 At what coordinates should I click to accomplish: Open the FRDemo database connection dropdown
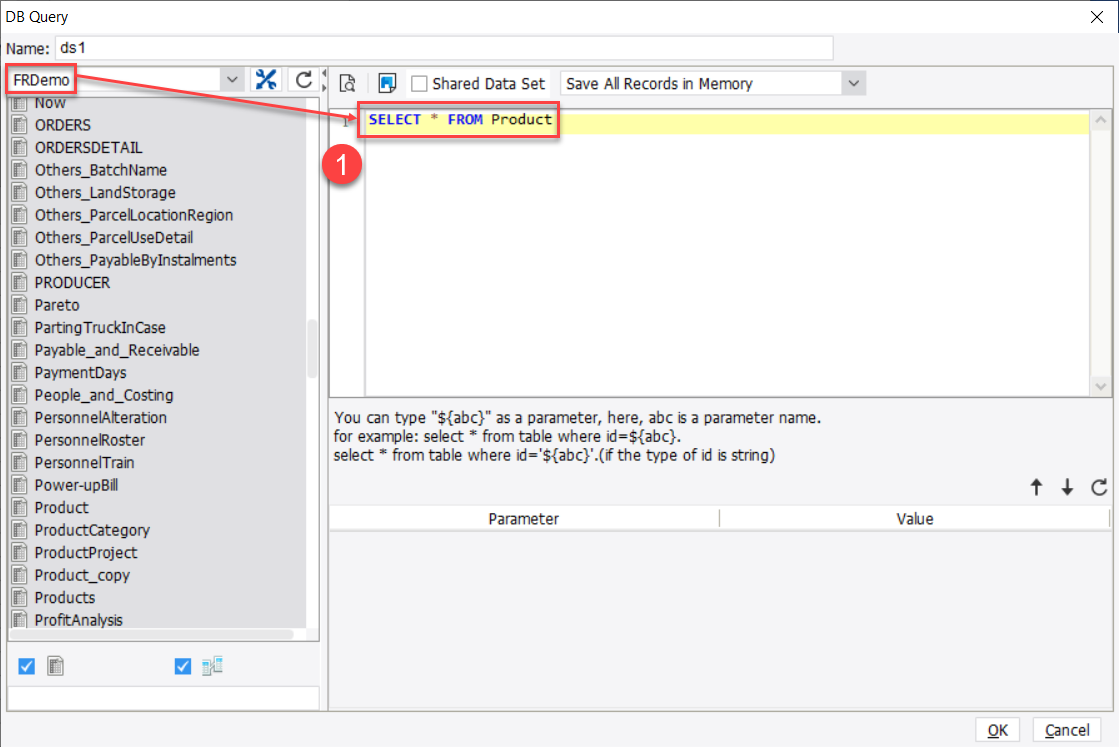click(232, 78)
